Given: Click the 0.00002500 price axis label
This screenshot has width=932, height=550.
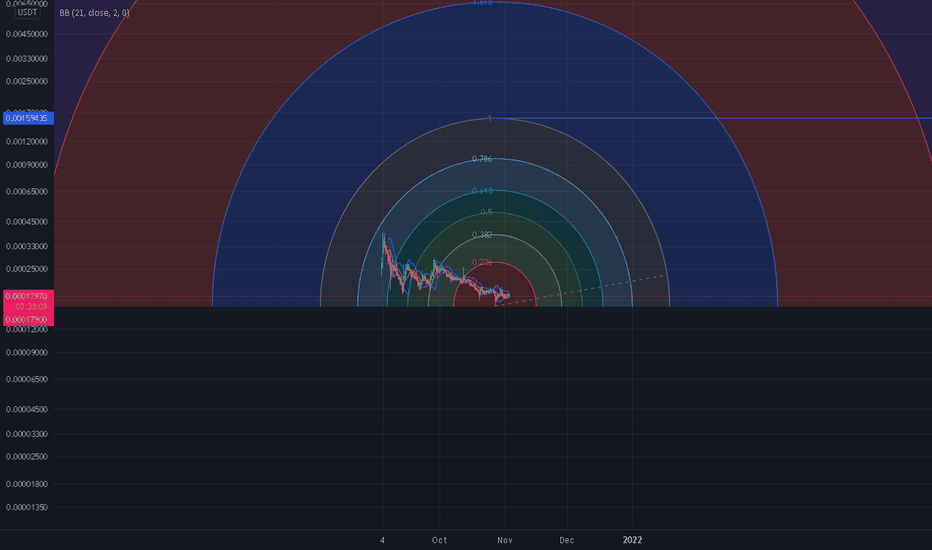Looking at the screenshot, I should [x=27, y=457].
